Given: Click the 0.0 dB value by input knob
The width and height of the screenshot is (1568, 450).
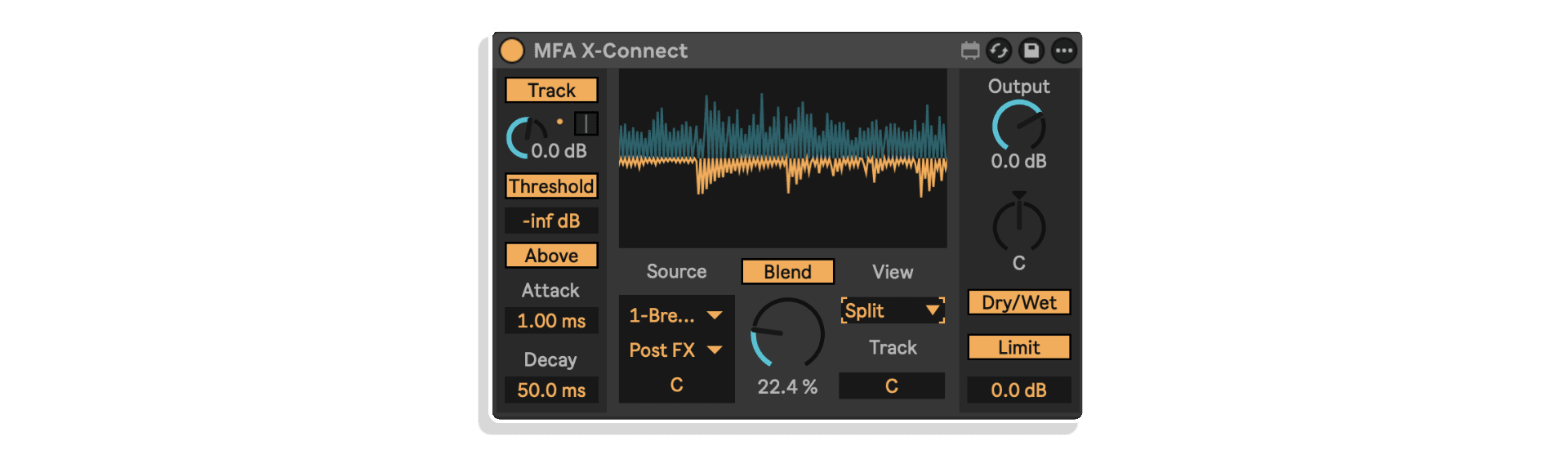Looking at the screenshot, I should pyautogui.click(x=559, y=150).
